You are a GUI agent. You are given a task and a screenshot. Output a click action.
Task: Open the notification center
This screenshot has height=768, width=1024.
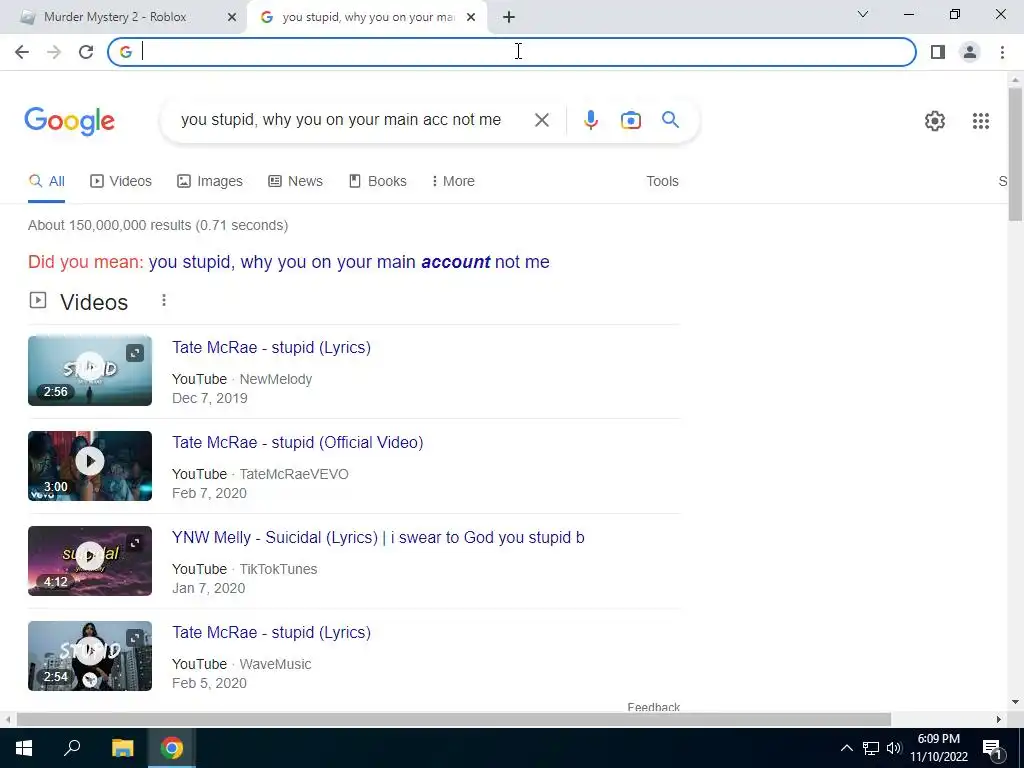coord(993,749)
